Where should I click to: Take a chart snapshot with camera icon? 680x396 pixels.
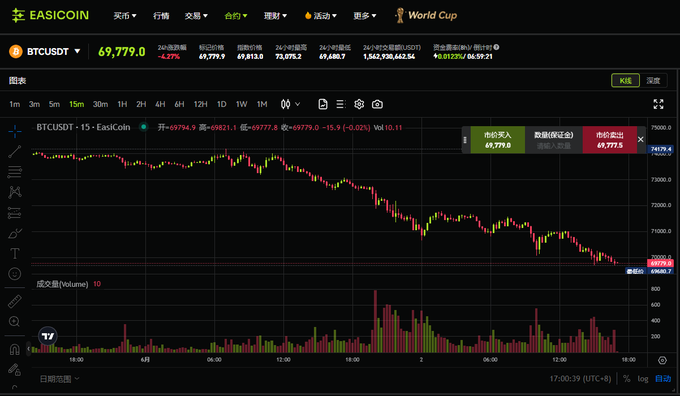coord(377,104)
